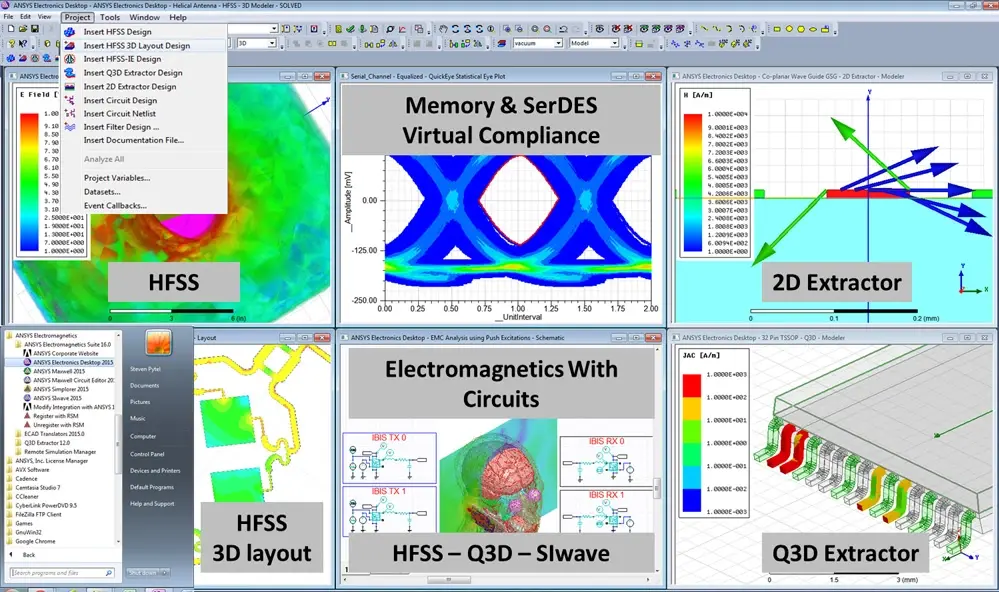Open Devices and Printers link

point(155,471)
